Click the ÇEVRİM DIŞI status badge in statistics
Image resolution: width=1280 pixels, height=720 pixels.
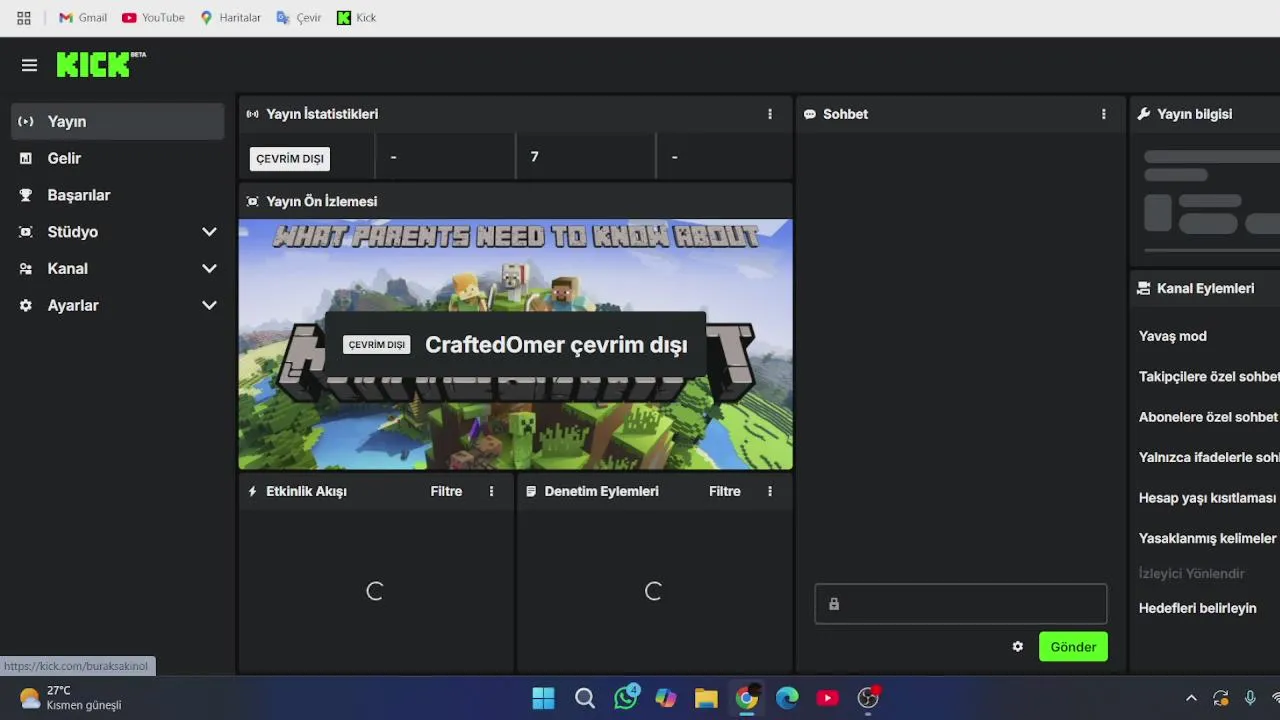(x=290, y=159)
